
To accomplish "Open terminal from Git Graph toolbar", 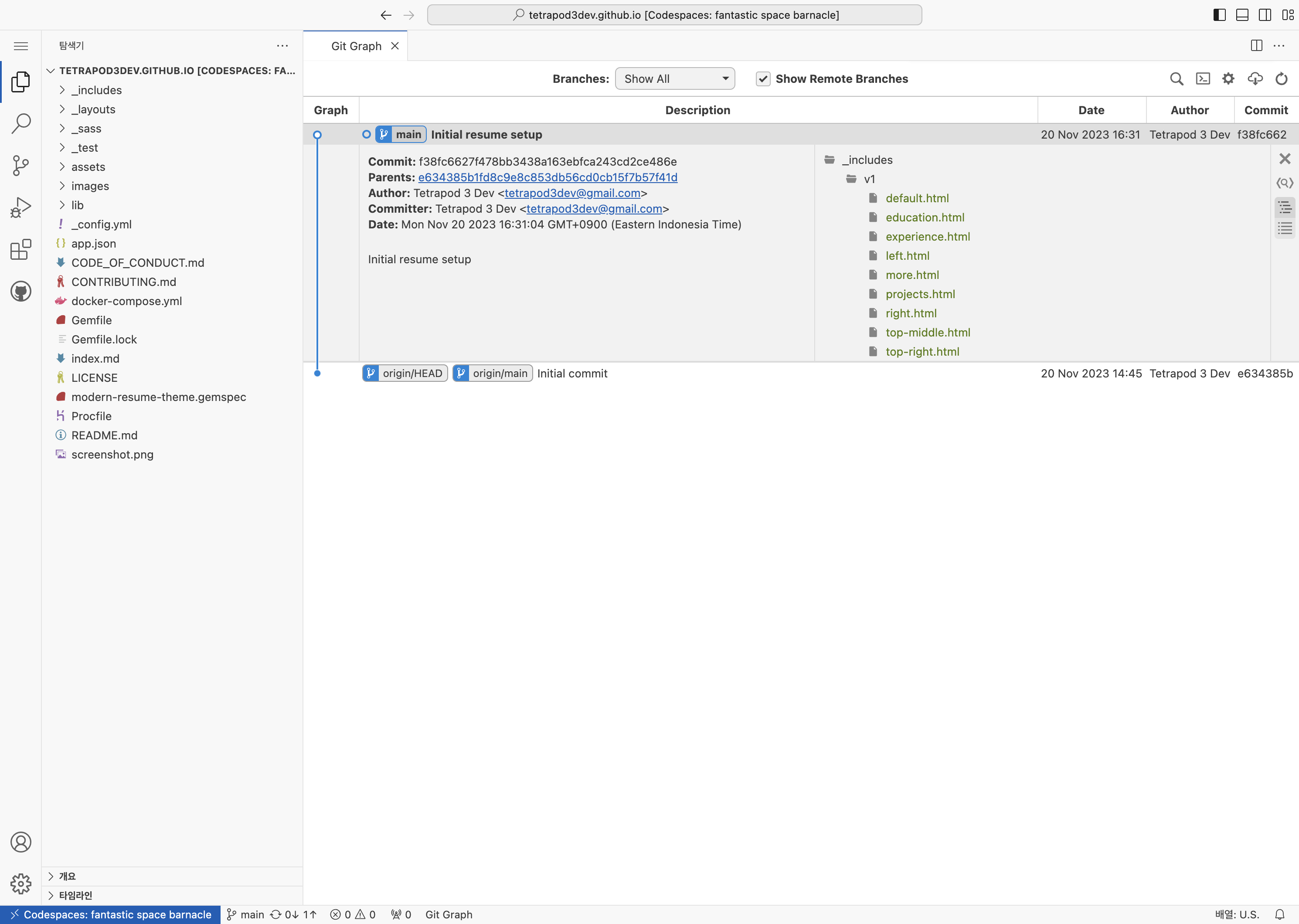I will tap(1203, 79).
